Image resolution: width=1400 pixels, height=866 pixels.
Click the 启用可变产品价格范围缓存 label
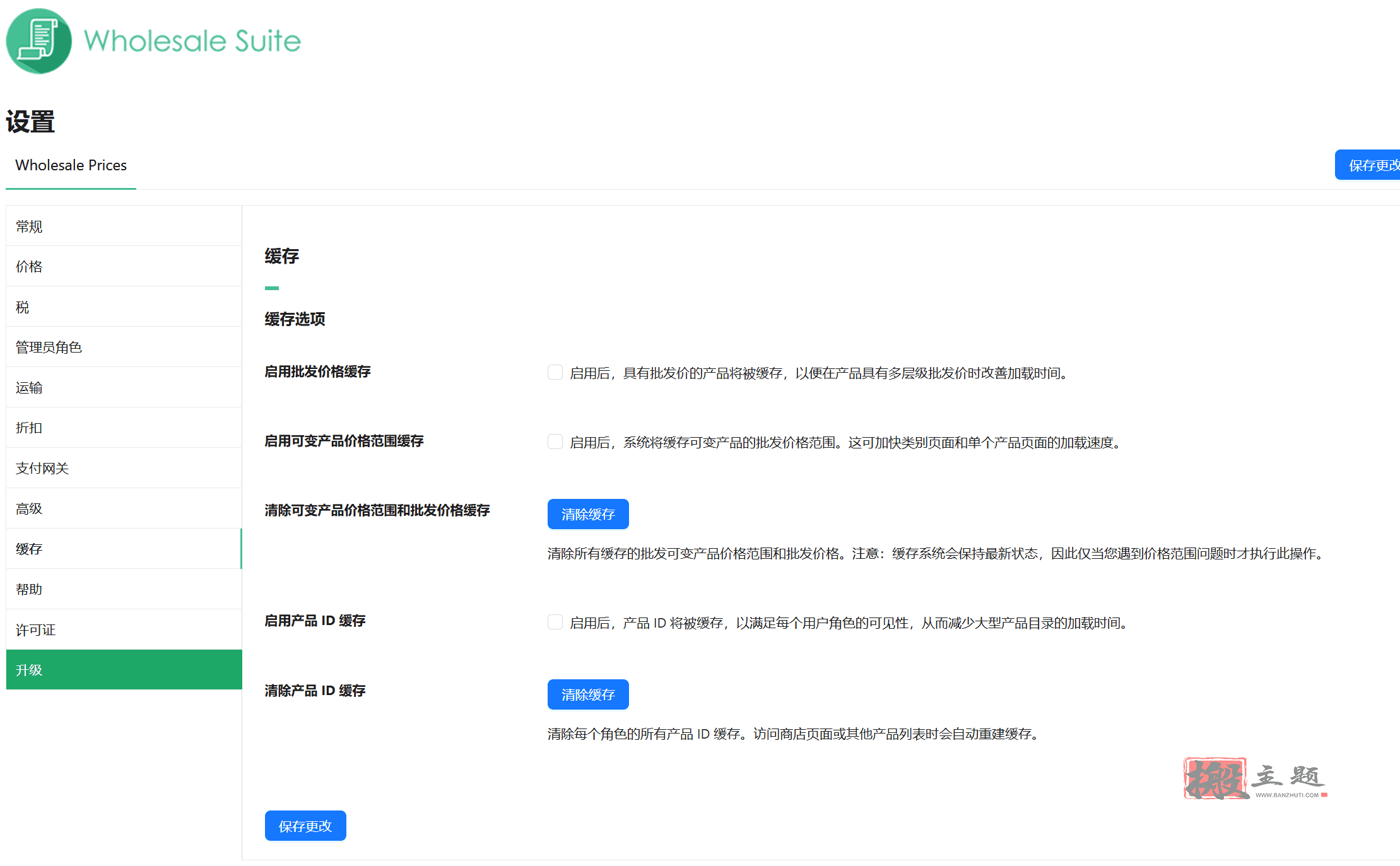(344, 441)
